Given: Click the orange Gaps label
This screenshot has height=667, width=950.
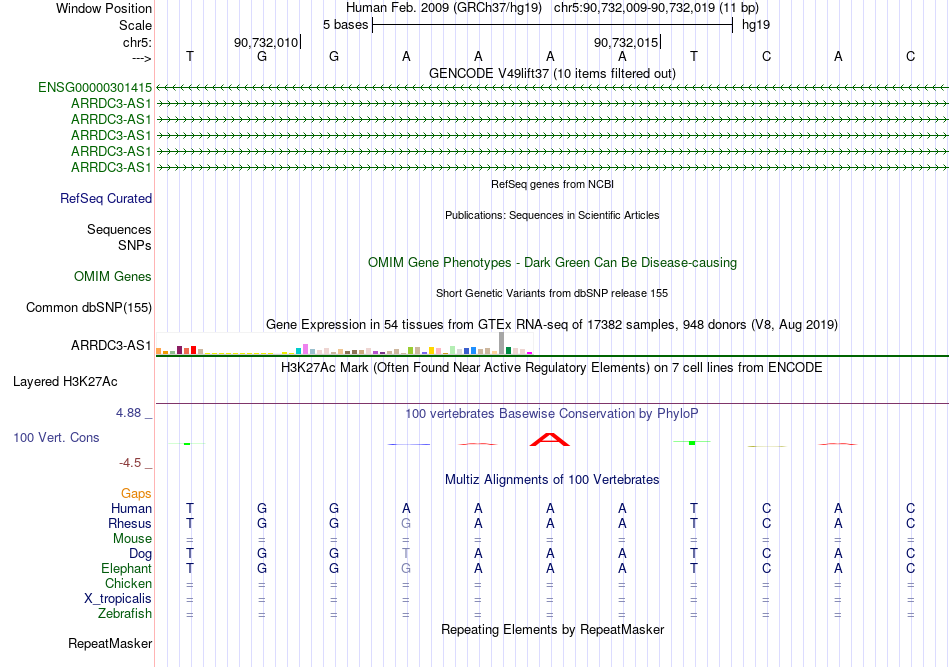Looking at the screenshot, I should (x=136, y=494).
